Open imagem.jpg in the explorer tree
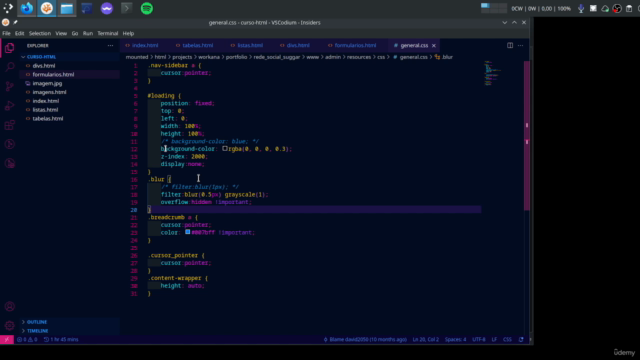This screenshot has height=360, width=640. click(x=47, y=83)
